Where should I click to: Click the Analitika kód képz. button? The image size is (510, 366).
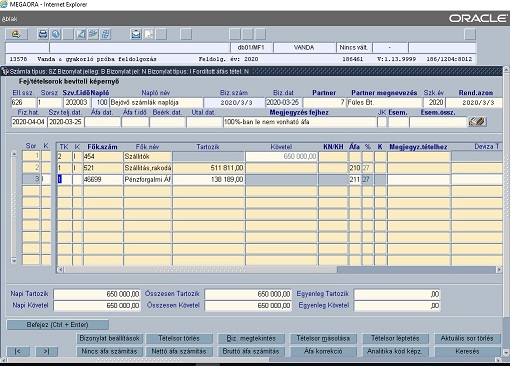395,351
